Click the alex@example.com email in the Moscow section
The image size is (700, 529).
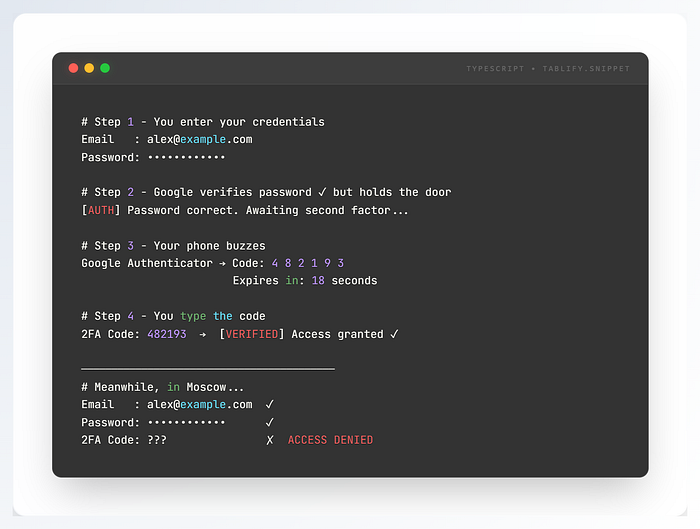200,404
